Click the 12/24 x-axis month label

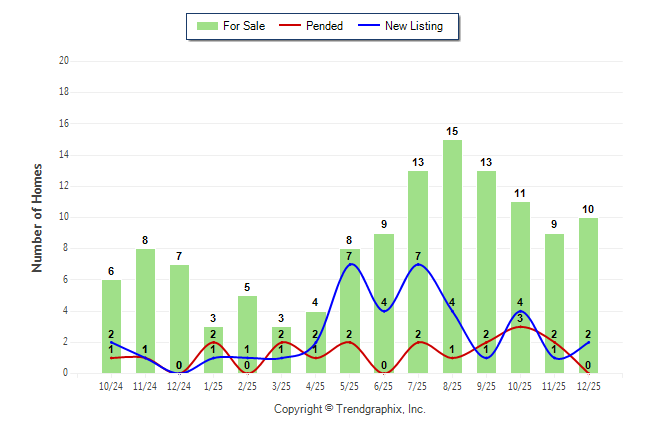(179, 386)
